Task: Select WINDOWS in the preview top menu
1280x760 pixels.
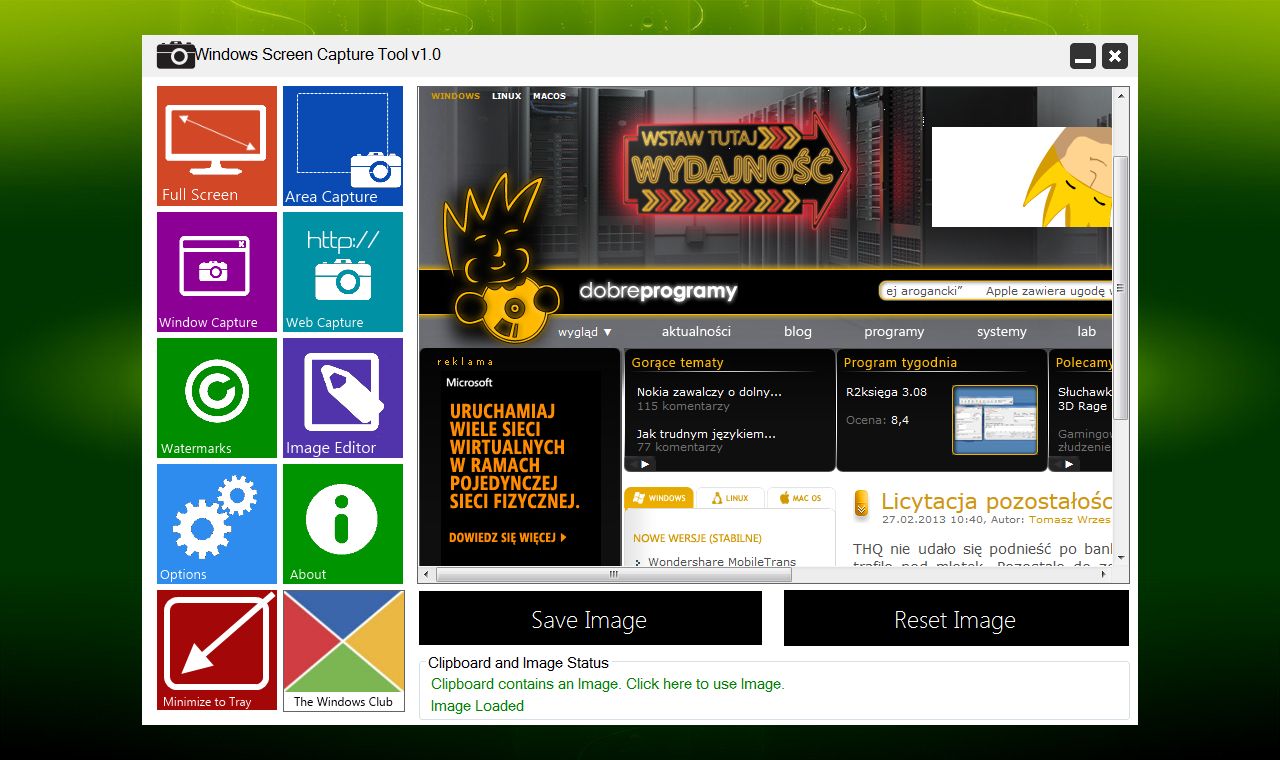Action: tap(456, 96)
